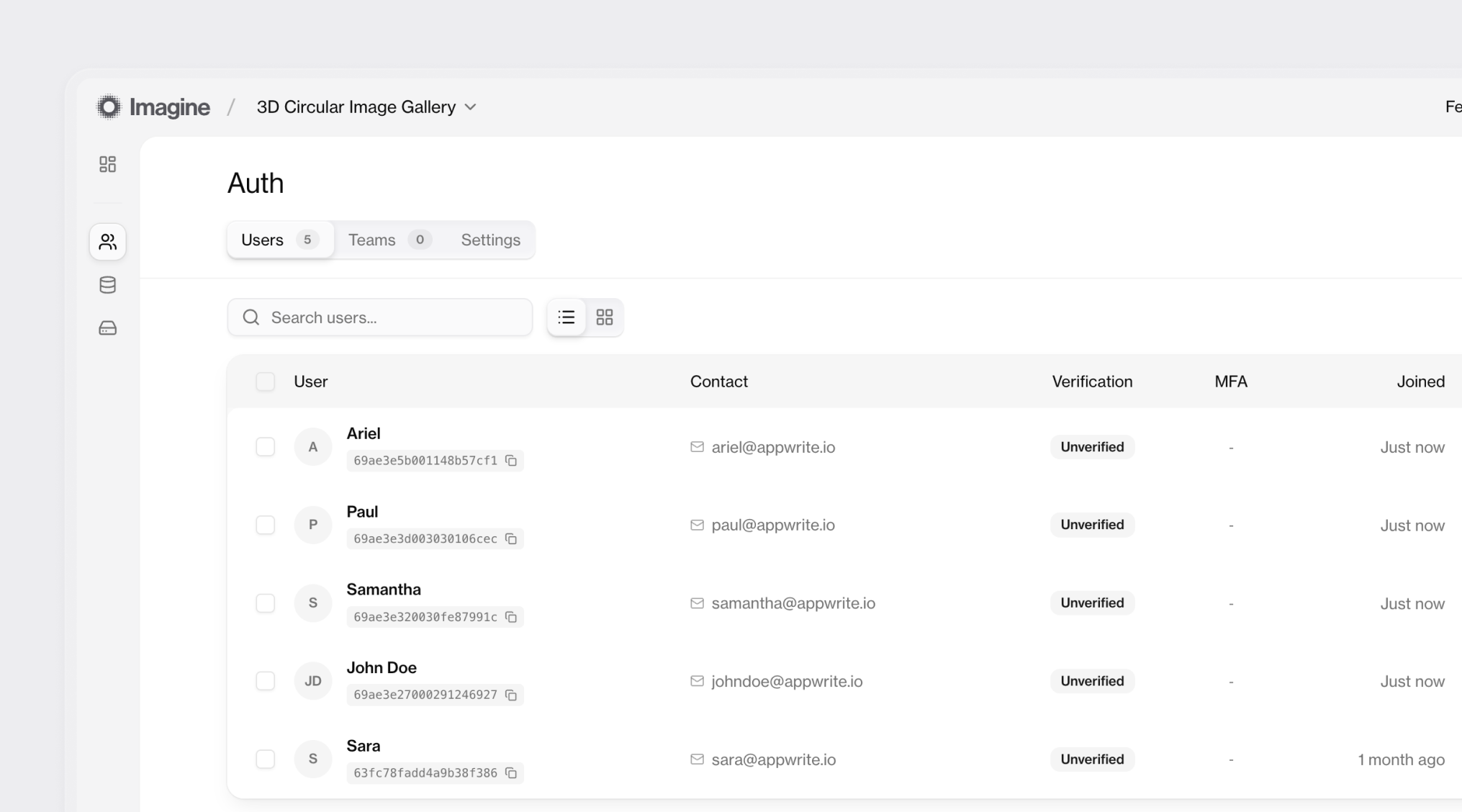Click the paul@appwrite.io email
This screenshot has height=812, width=1462.
772,525
